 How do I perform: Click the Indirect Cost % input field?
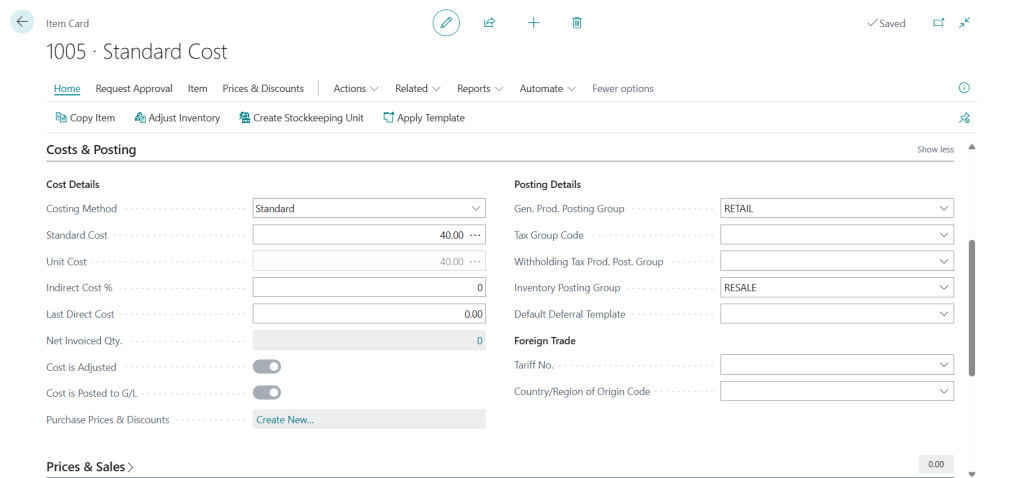[369, 288]
